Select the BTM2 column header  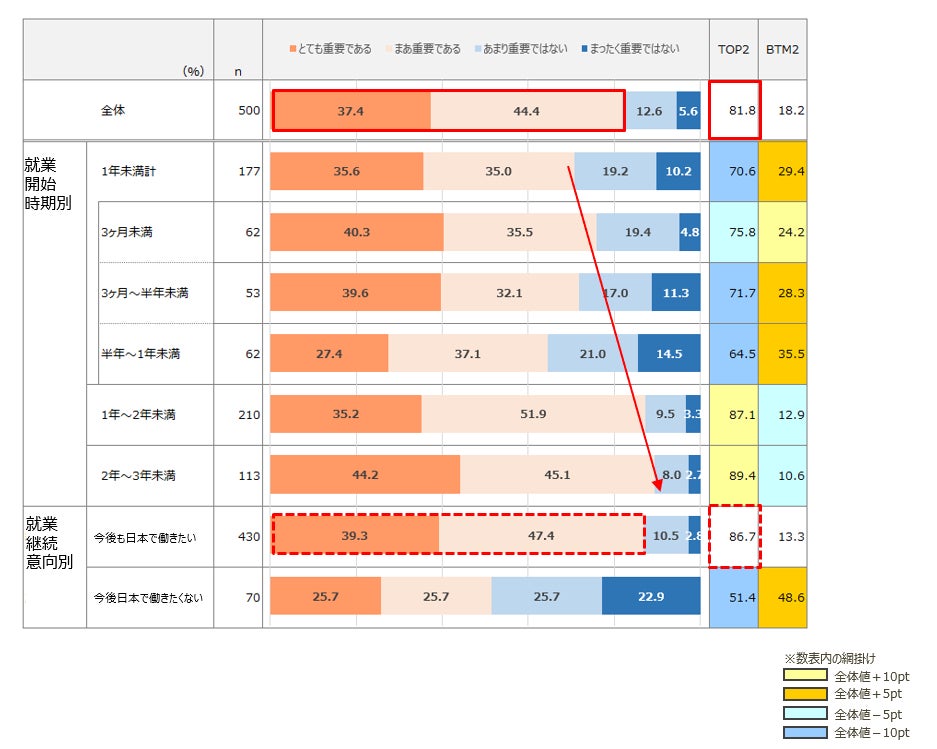point(782,50)
